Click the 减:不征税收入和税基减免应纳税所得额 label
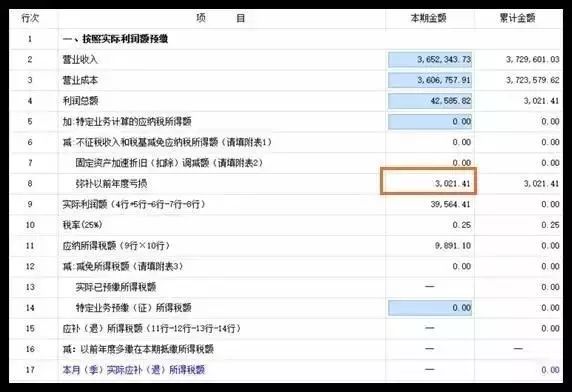572x392 pixels. click(x=167, y=142)
